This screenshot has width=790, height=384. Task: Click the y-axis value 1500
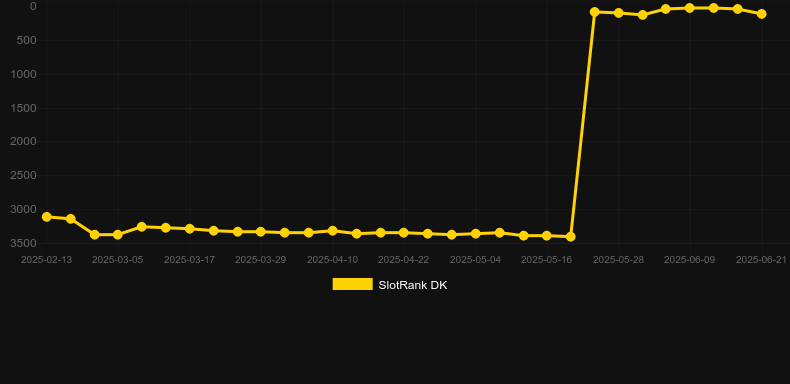pyautogui.click(x=24, y=108)
